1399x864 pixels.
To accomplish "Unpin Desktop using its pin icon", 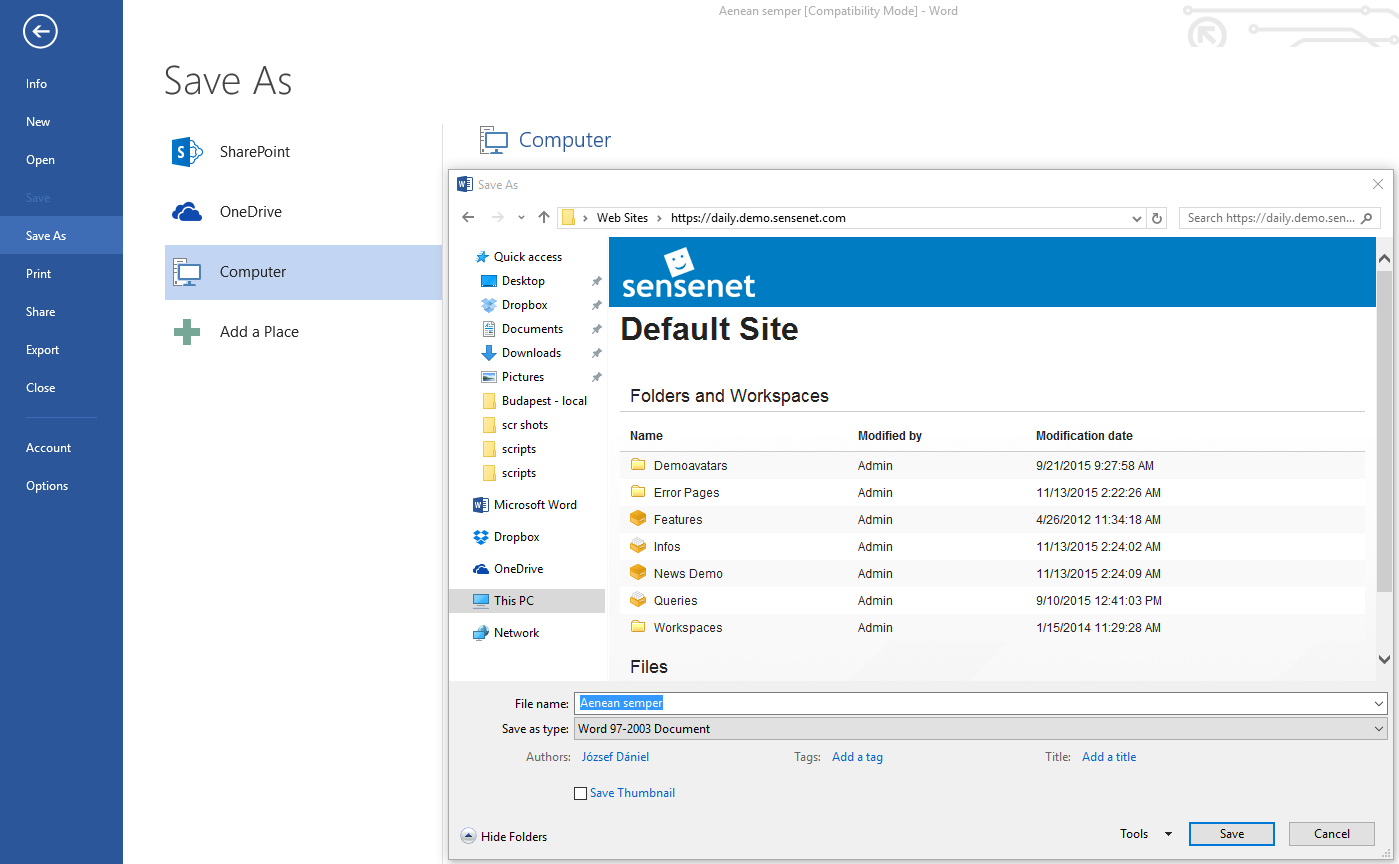I will click(x=596, y=281).
